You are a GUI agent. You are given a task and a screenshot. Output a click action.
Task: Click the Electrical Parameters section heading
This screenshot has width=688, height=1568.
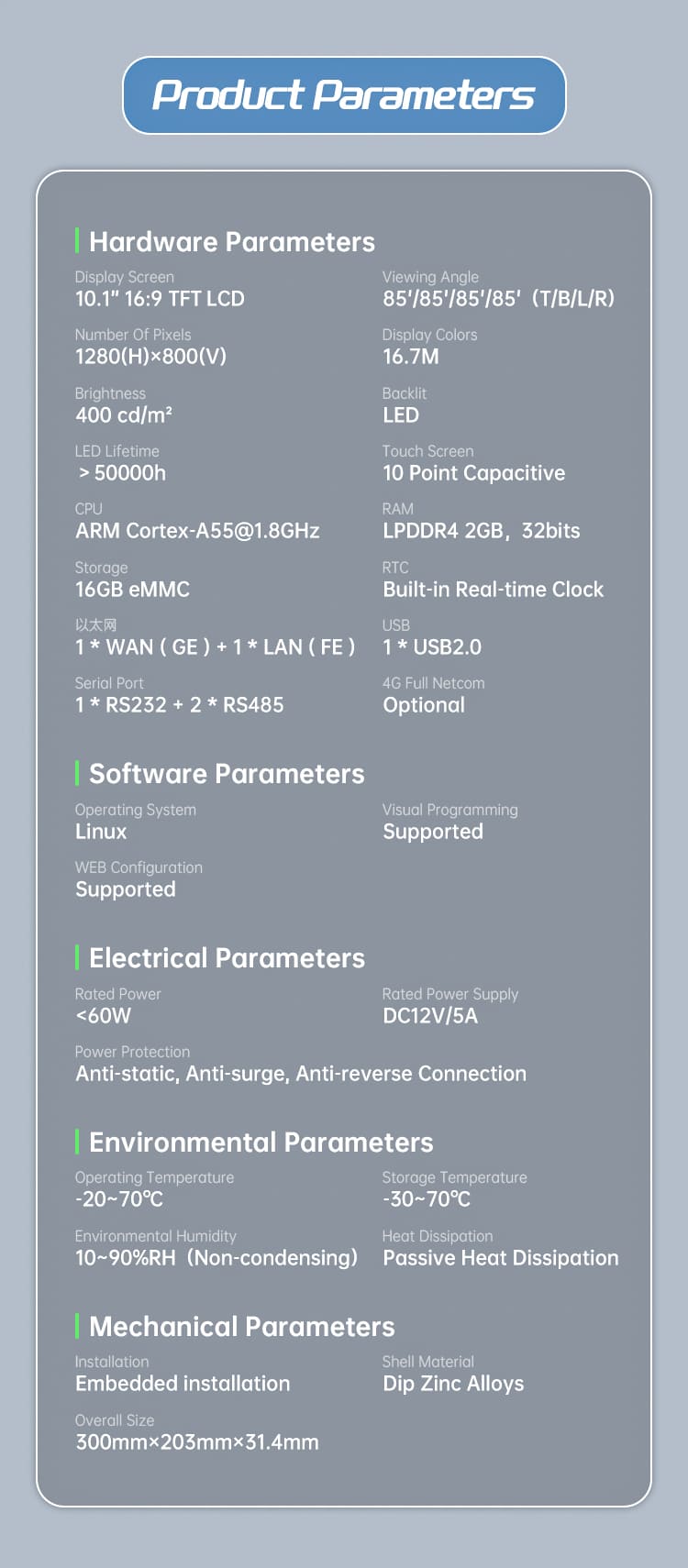pyautogui.click(x=227, y=958)
